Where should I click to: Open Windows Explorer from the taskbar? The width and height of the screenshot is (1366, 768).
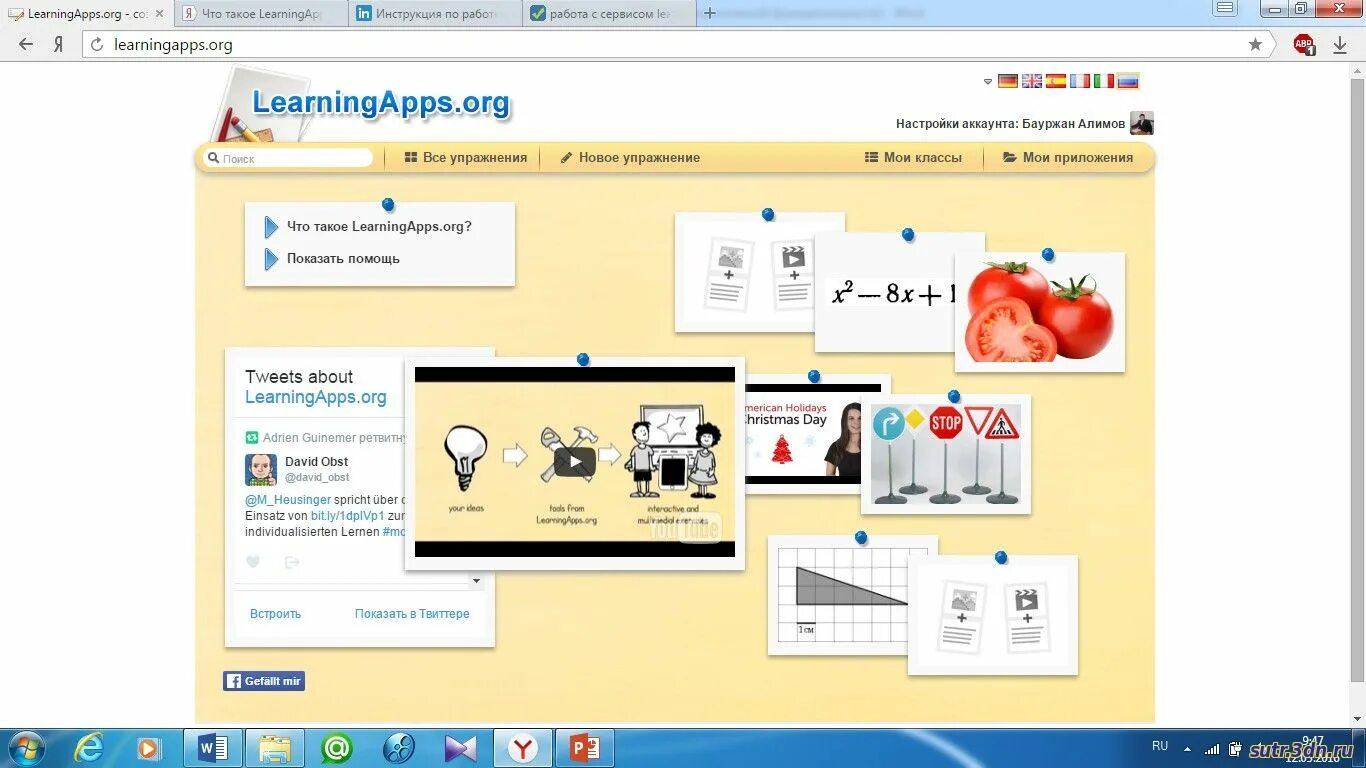(x=275, y=748)
